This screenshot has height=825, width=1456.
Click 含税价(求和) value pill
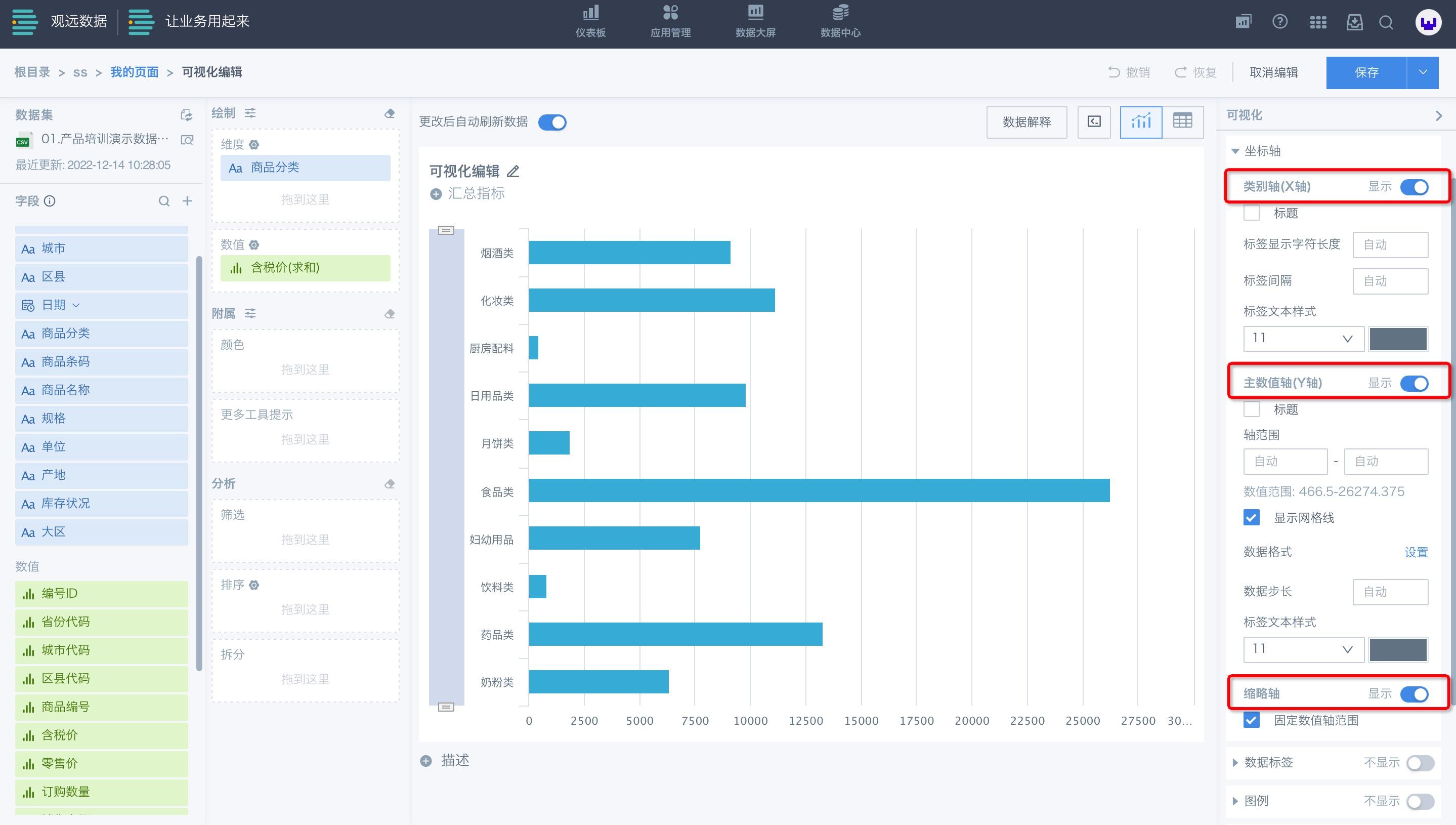pos(305,267)
